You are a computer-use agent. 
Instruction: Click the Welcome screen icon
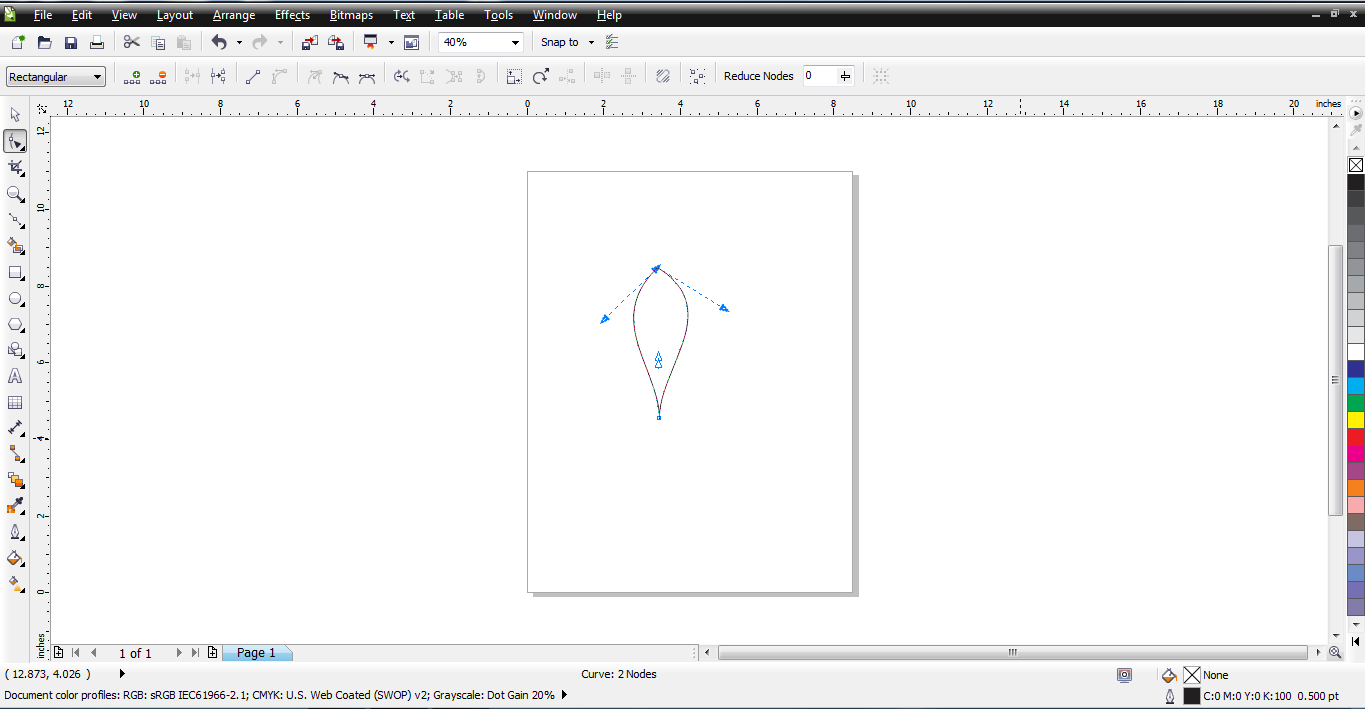tap(411, 42)
